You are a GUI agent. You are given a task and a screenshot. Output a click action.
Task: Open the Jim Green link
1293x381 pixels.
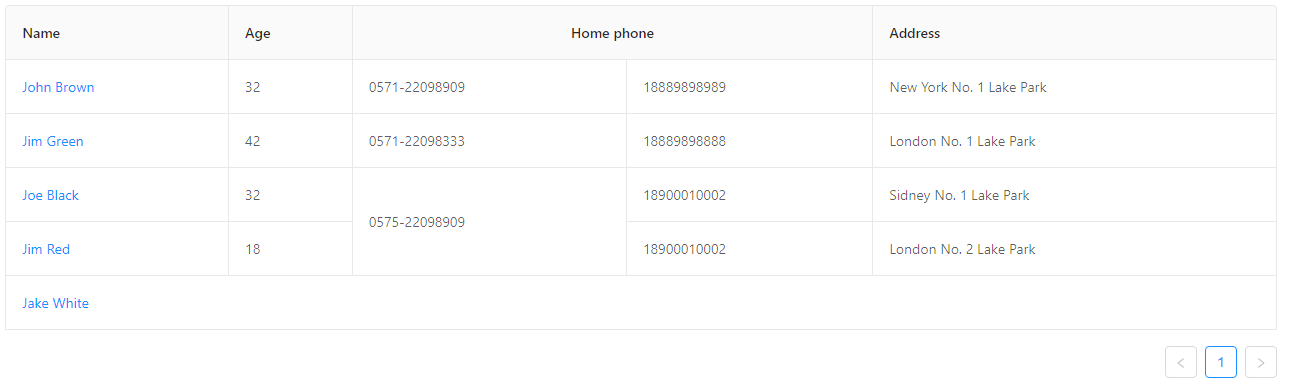pos(53,141)
